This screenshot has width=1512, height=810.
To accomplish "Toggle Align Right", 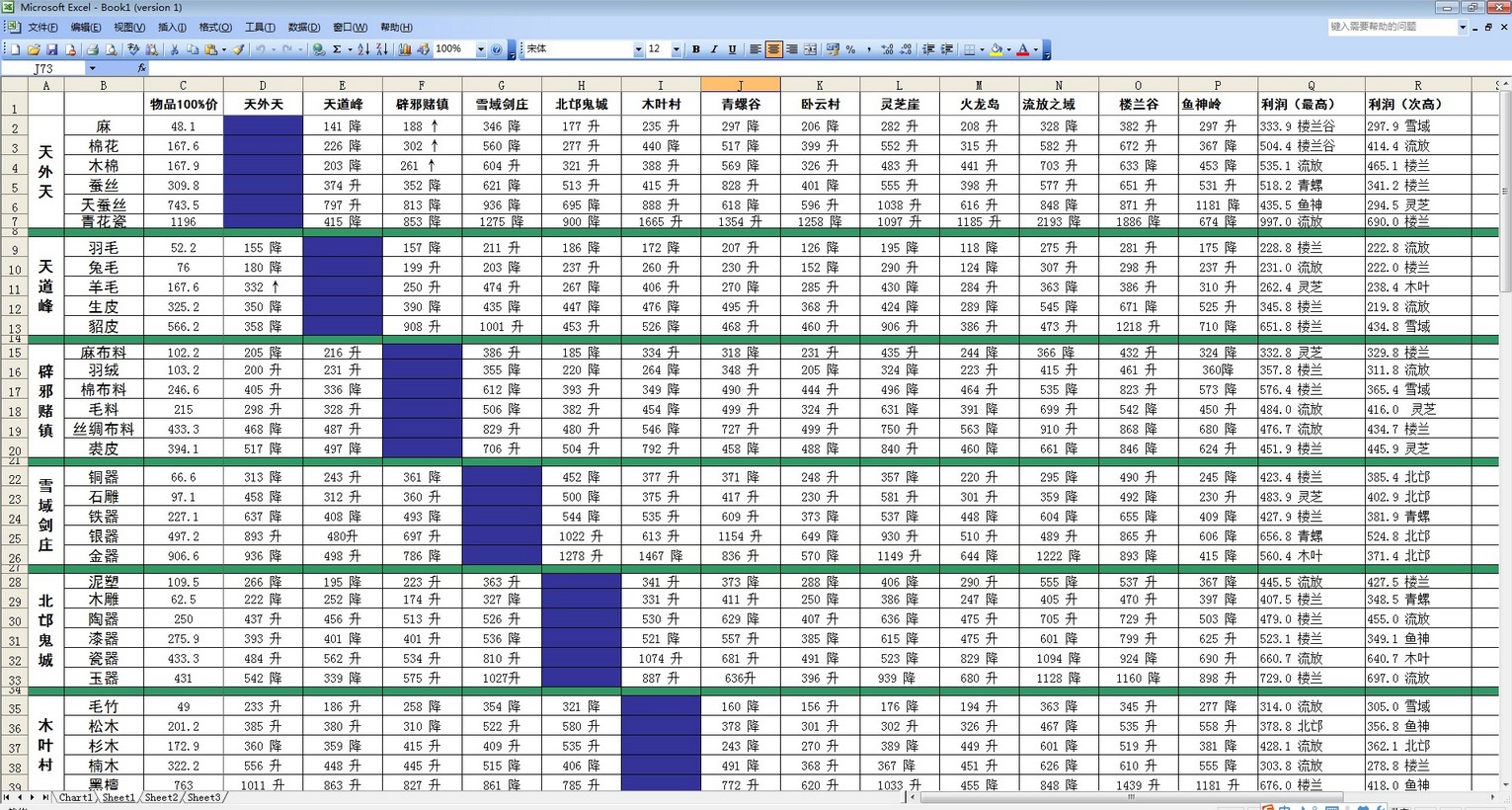I will 791,49.
